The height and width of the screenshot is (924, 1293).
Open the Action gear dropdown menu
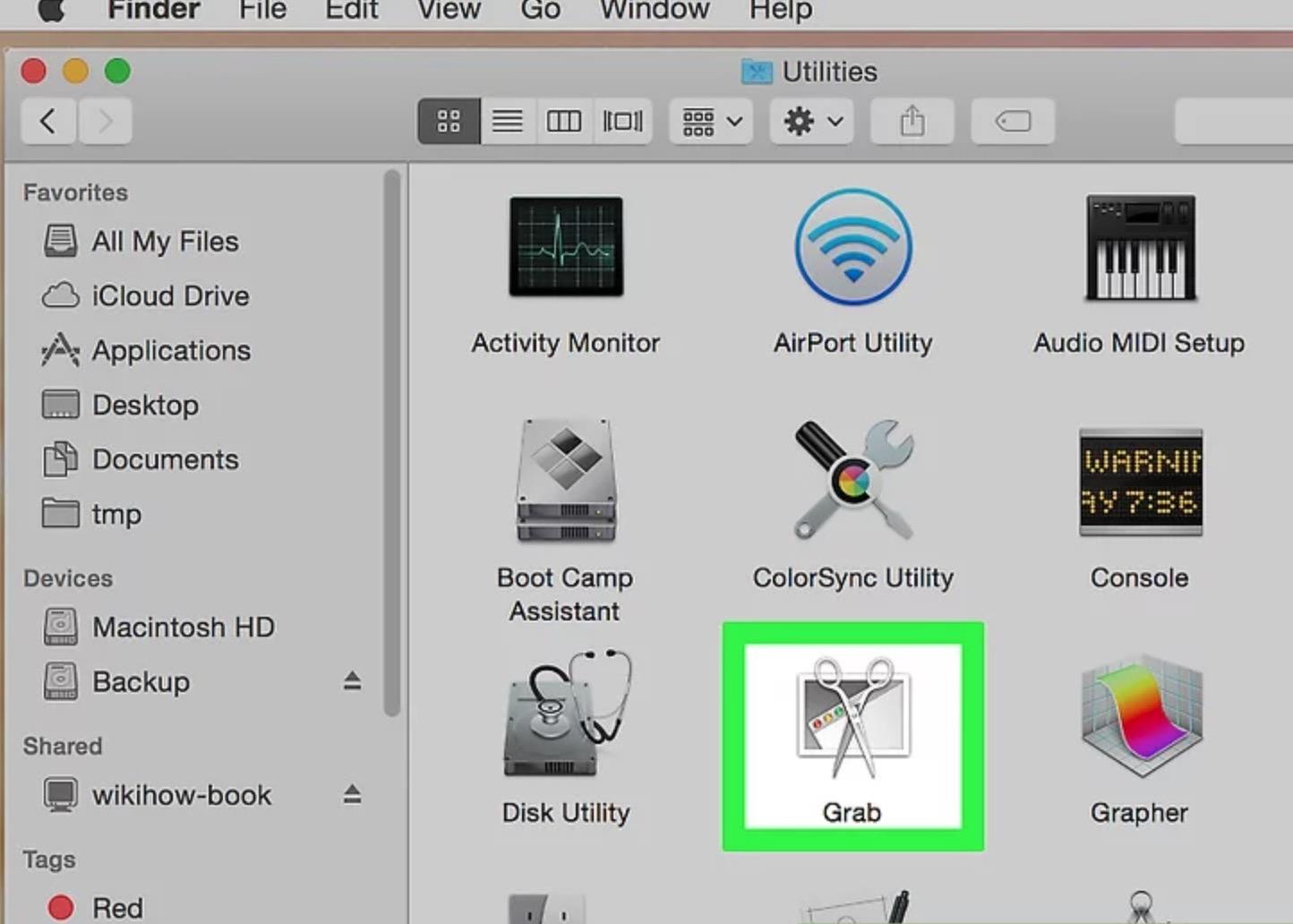[811, 121]
